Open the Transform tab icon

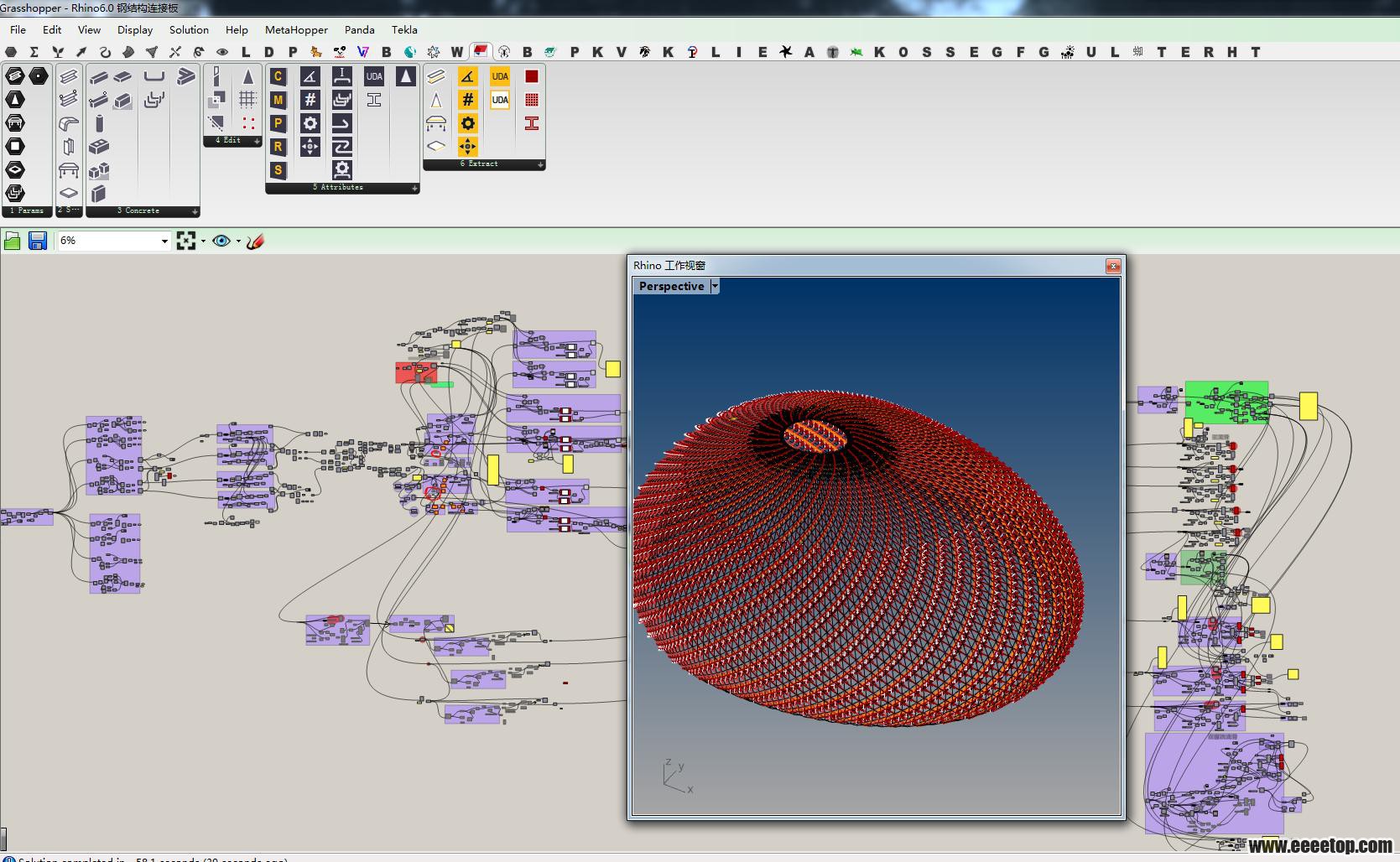[199, 52]
